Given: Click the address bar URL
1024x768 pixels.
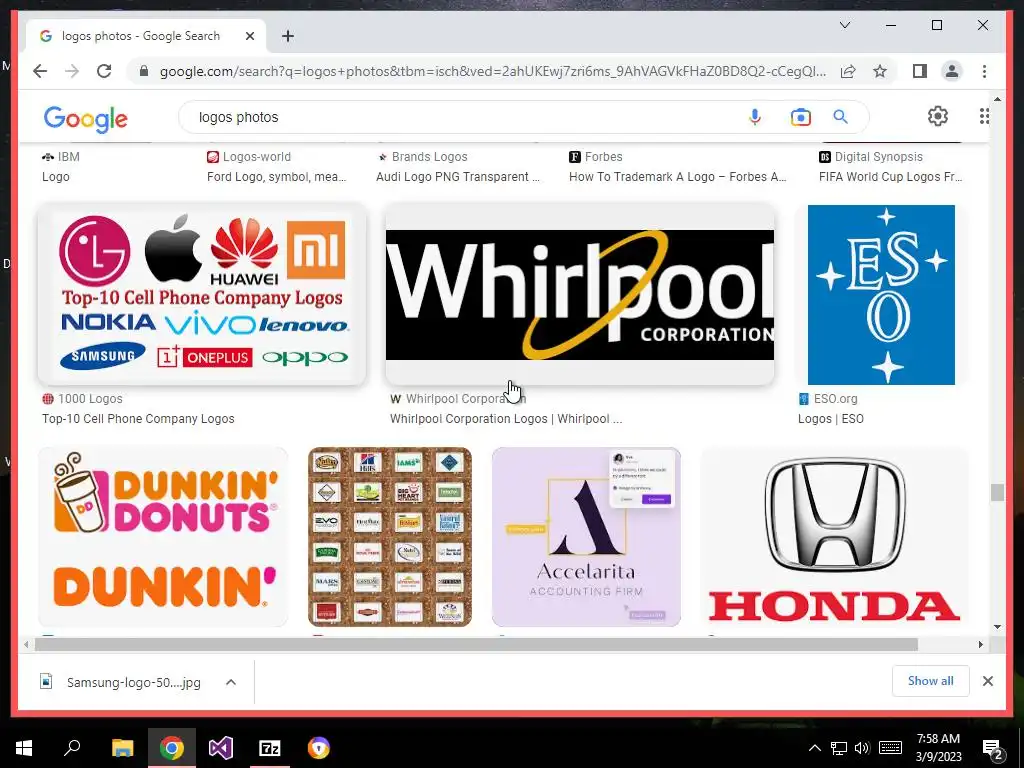Looking at the screenshot, I should click(493, 71).
